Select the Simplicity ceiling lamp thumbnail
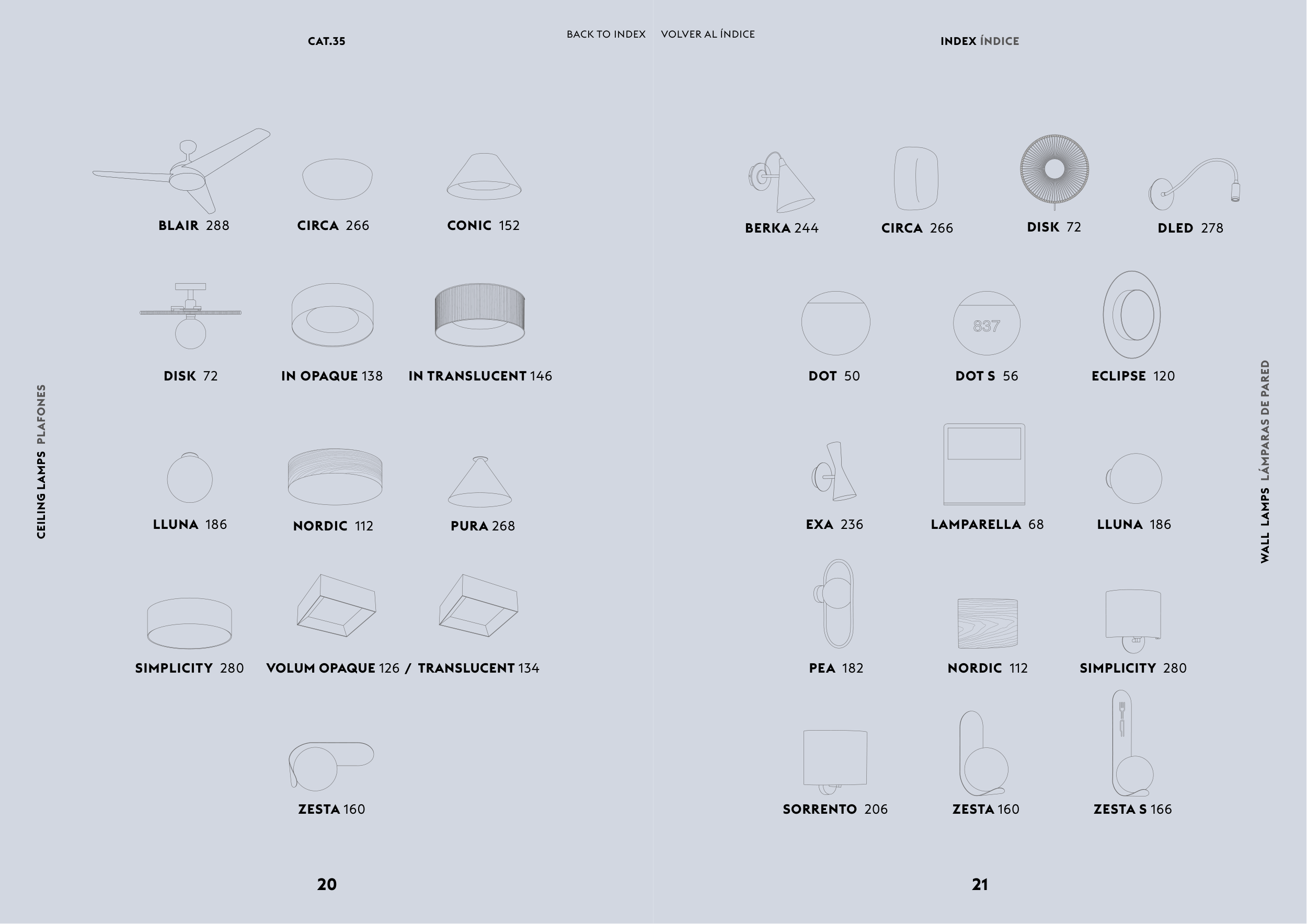This screenshot has height=924, width=1307. [x=189, y=623]
